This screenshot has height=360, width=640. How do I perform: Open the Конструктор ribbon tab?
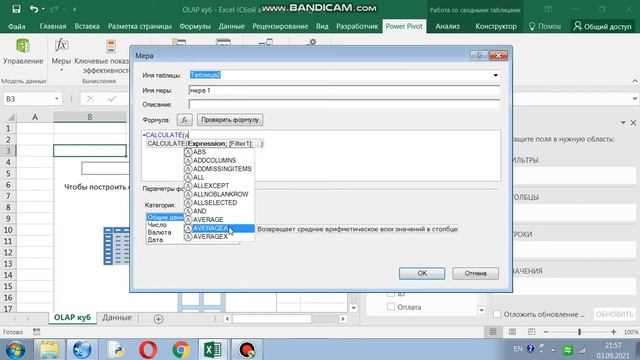point(496,26)
